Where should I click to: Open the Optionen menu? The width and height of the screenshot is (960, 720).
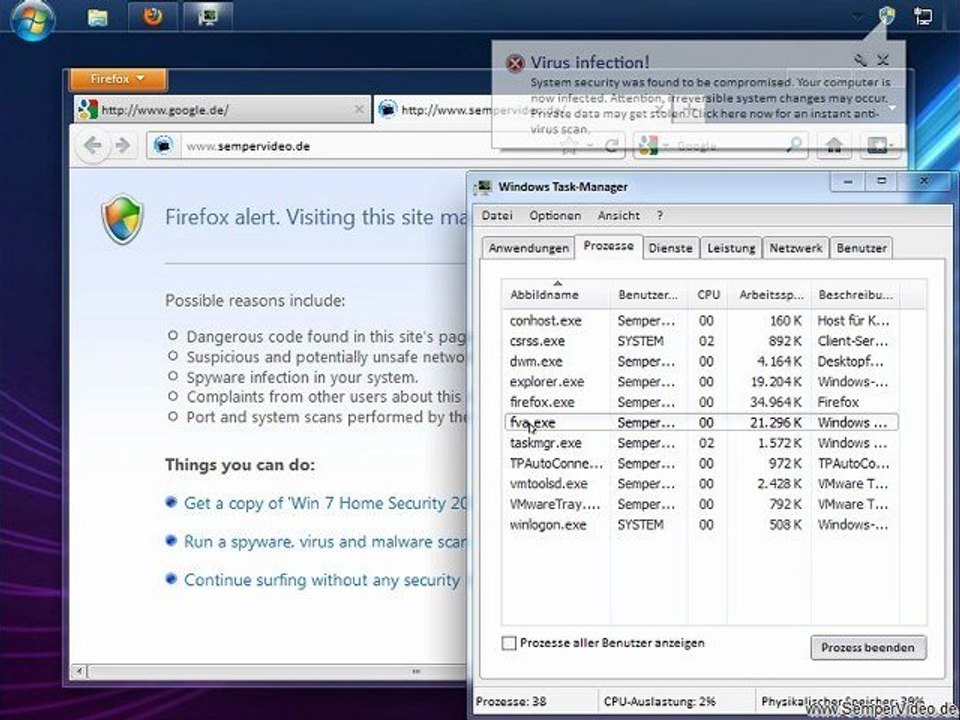tap(555, 216)
